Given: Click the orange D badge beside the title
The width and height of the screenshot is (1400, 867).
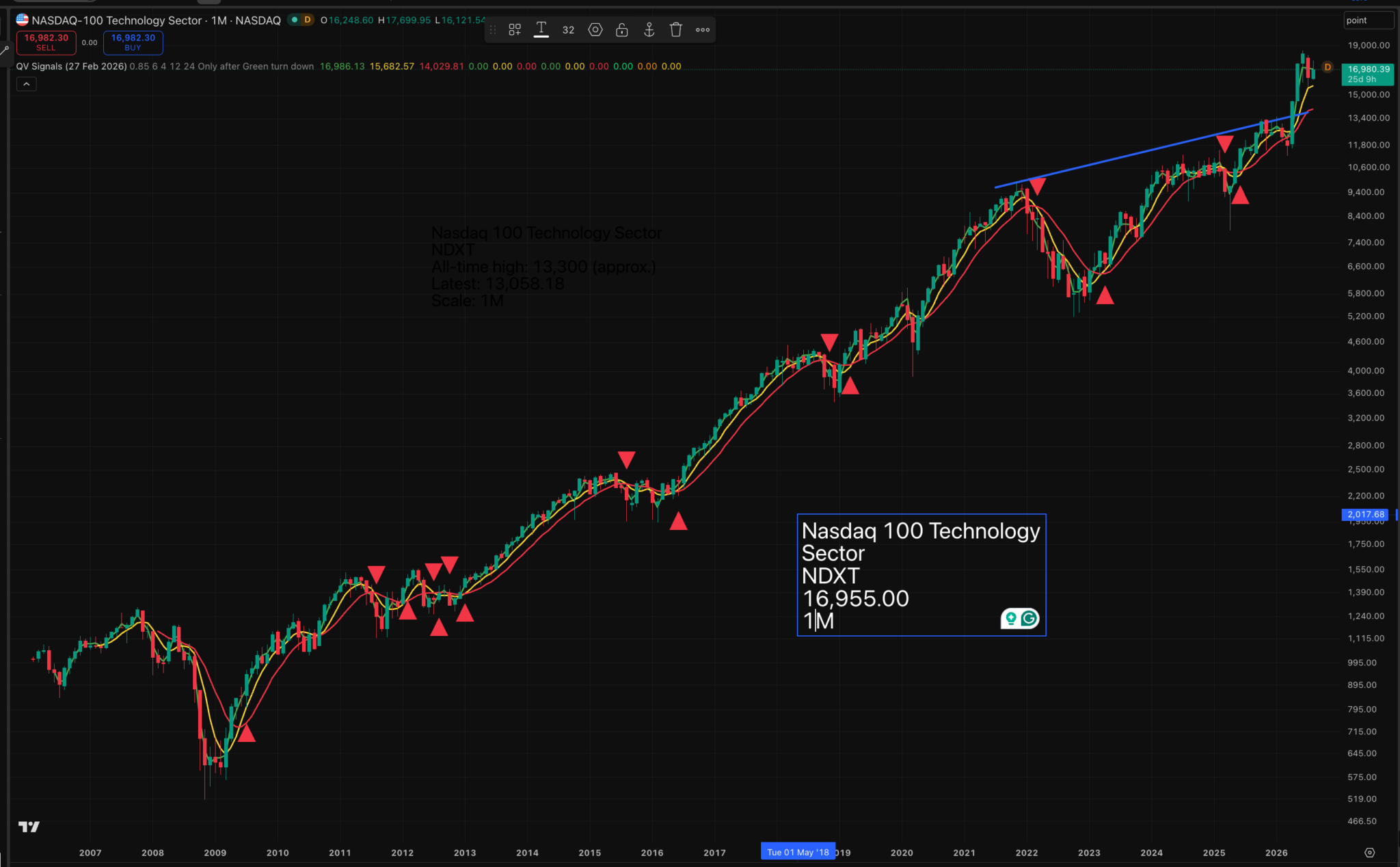Looking at the screenshot, I should point(308,20).
